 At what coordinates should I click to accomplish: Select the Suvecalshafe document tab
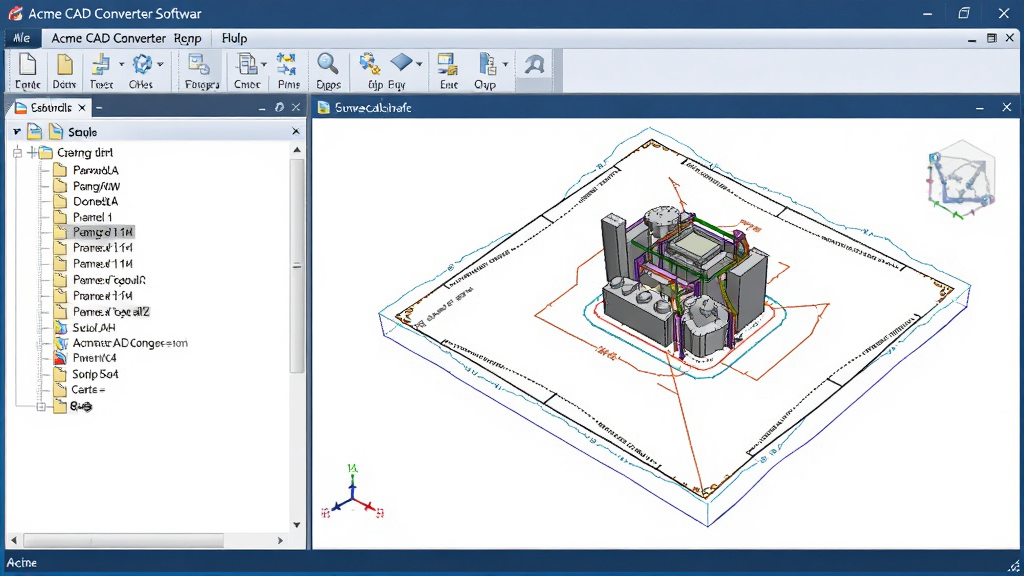coord(373,108)
